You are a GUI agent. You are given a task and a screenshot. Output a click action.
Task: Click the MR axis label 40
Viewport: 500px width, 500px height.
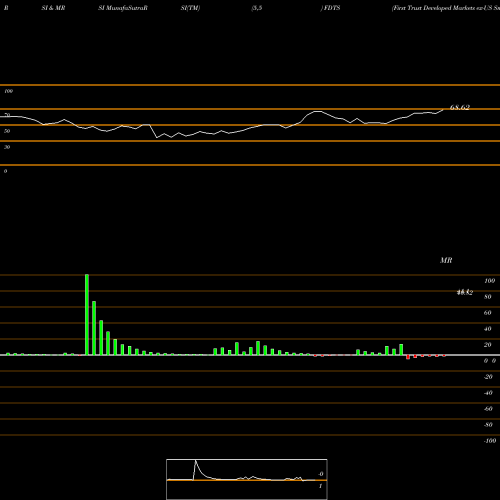pyautogui.click(x=488, y=329)
